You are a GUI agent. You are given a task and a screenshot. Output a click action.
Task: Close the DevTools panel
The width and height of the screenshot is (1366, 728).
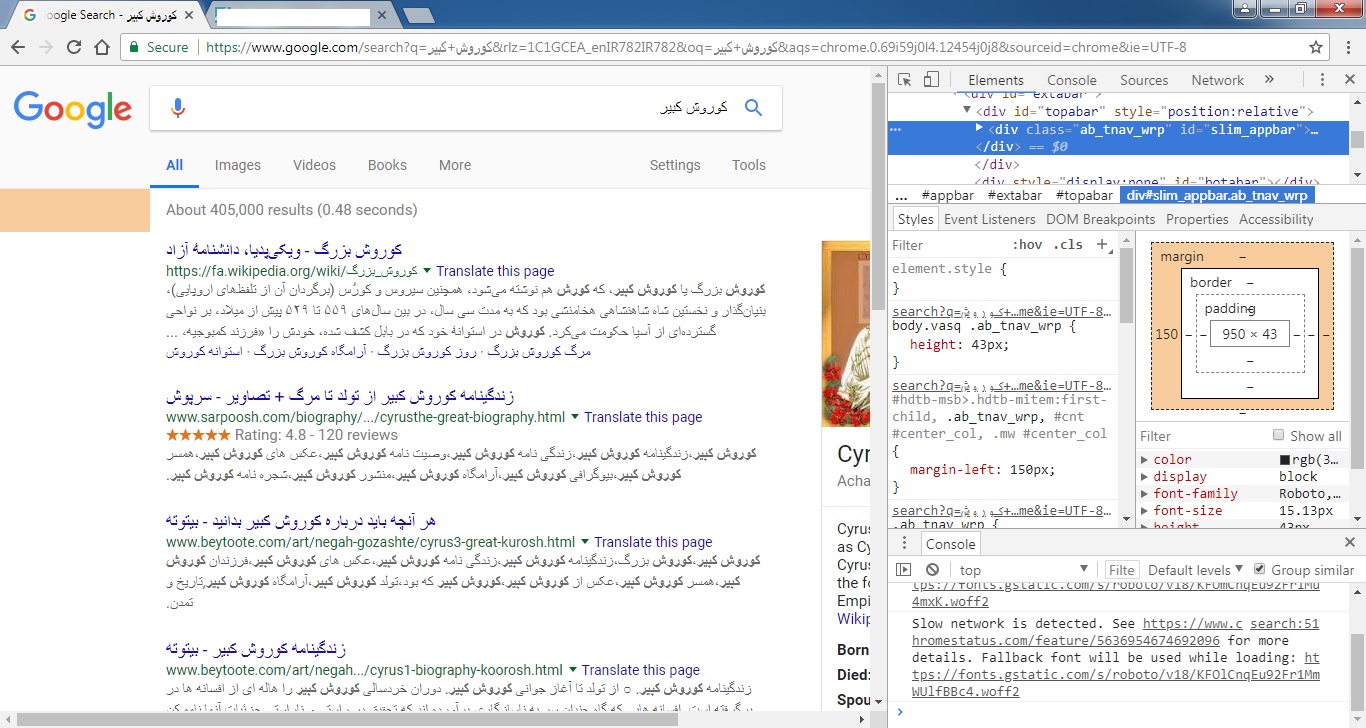pos(1349,80)
